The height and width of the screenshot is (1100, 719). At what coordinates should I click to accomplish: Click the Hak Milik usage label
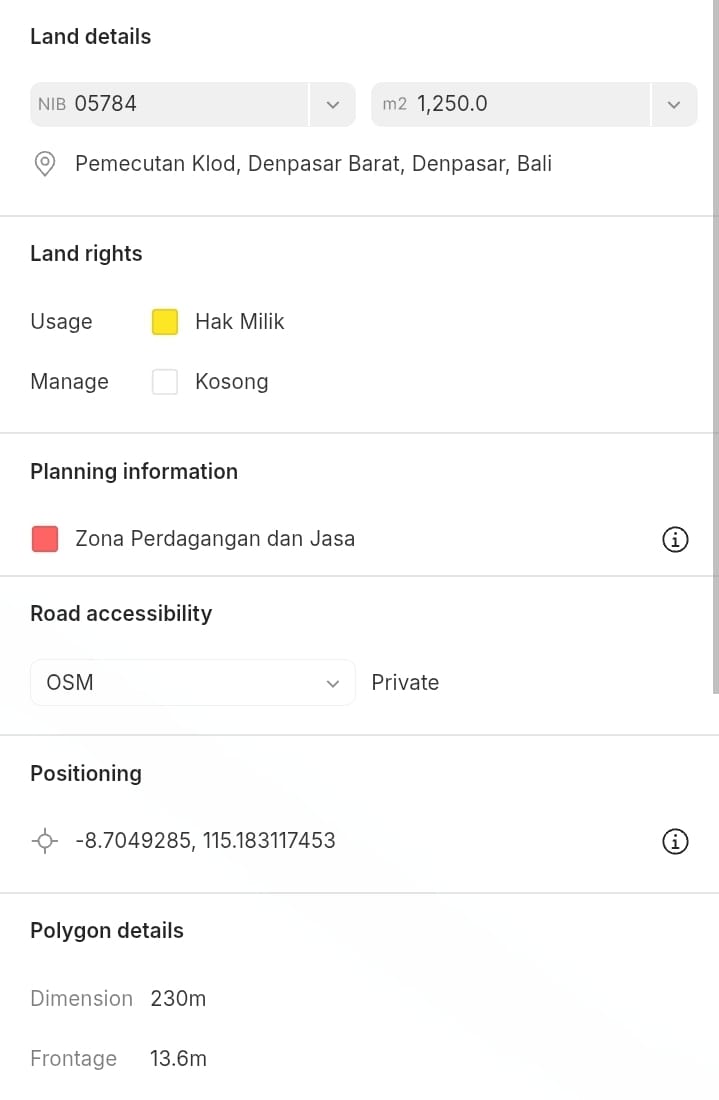click(x=240, y=322)
